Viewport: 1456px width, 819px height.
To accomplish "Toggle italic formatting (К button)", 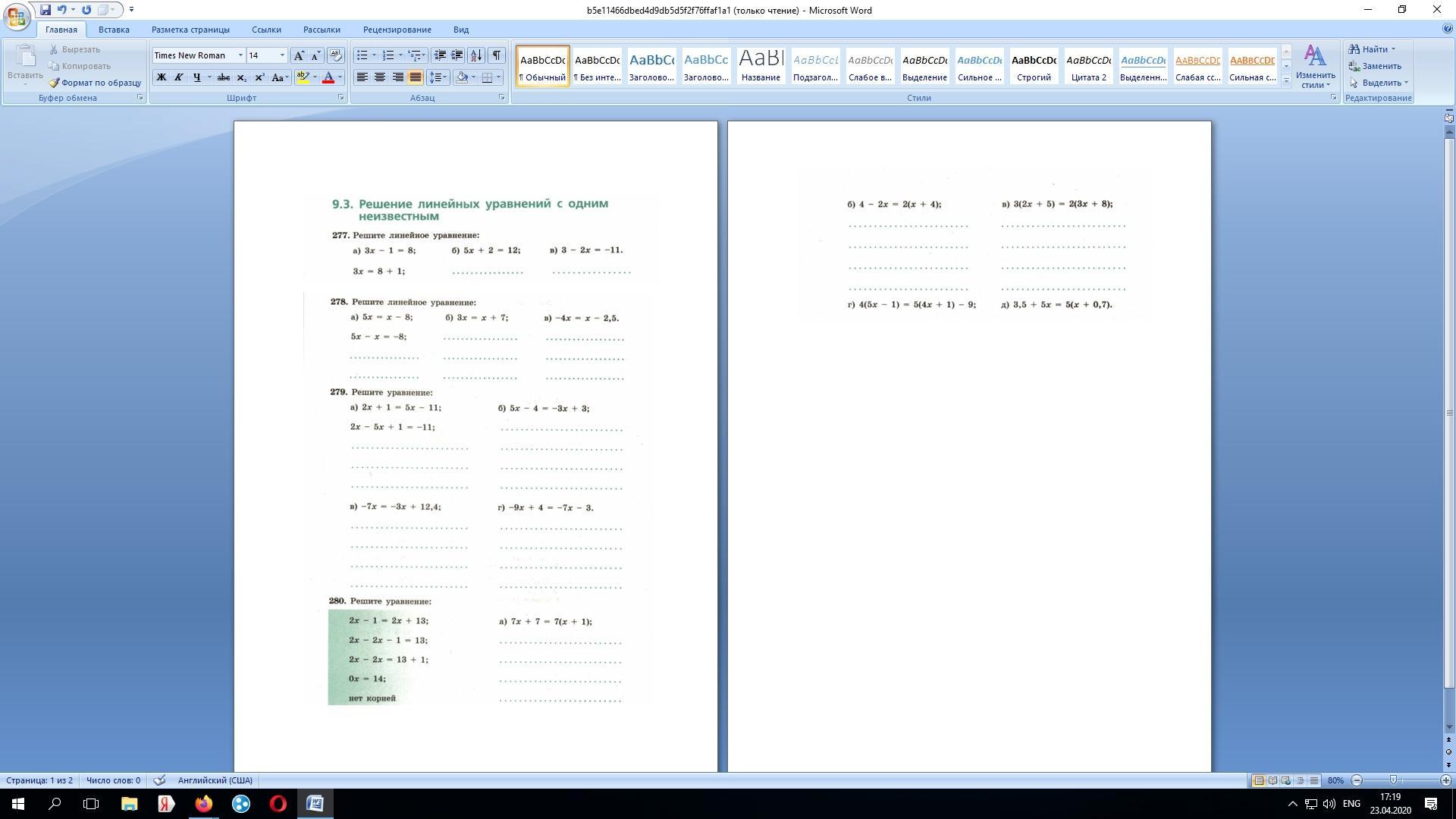I will (179, 77).
